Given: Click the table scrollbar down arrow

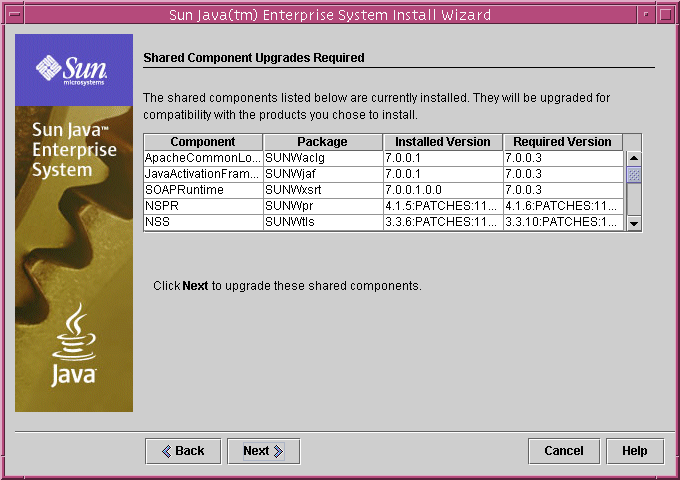Looking at the screenshot, I should point(634,223).
